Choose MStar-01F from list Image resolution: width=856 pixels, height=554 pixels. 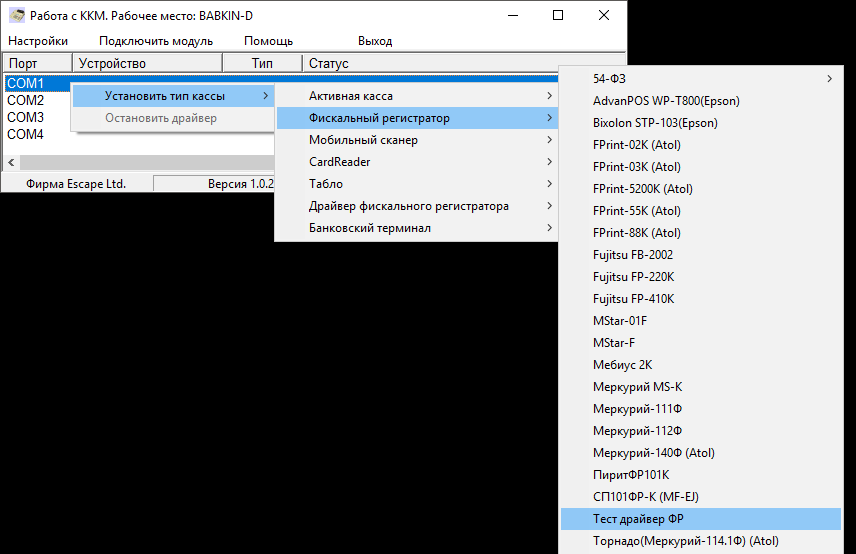coord(701,321)
